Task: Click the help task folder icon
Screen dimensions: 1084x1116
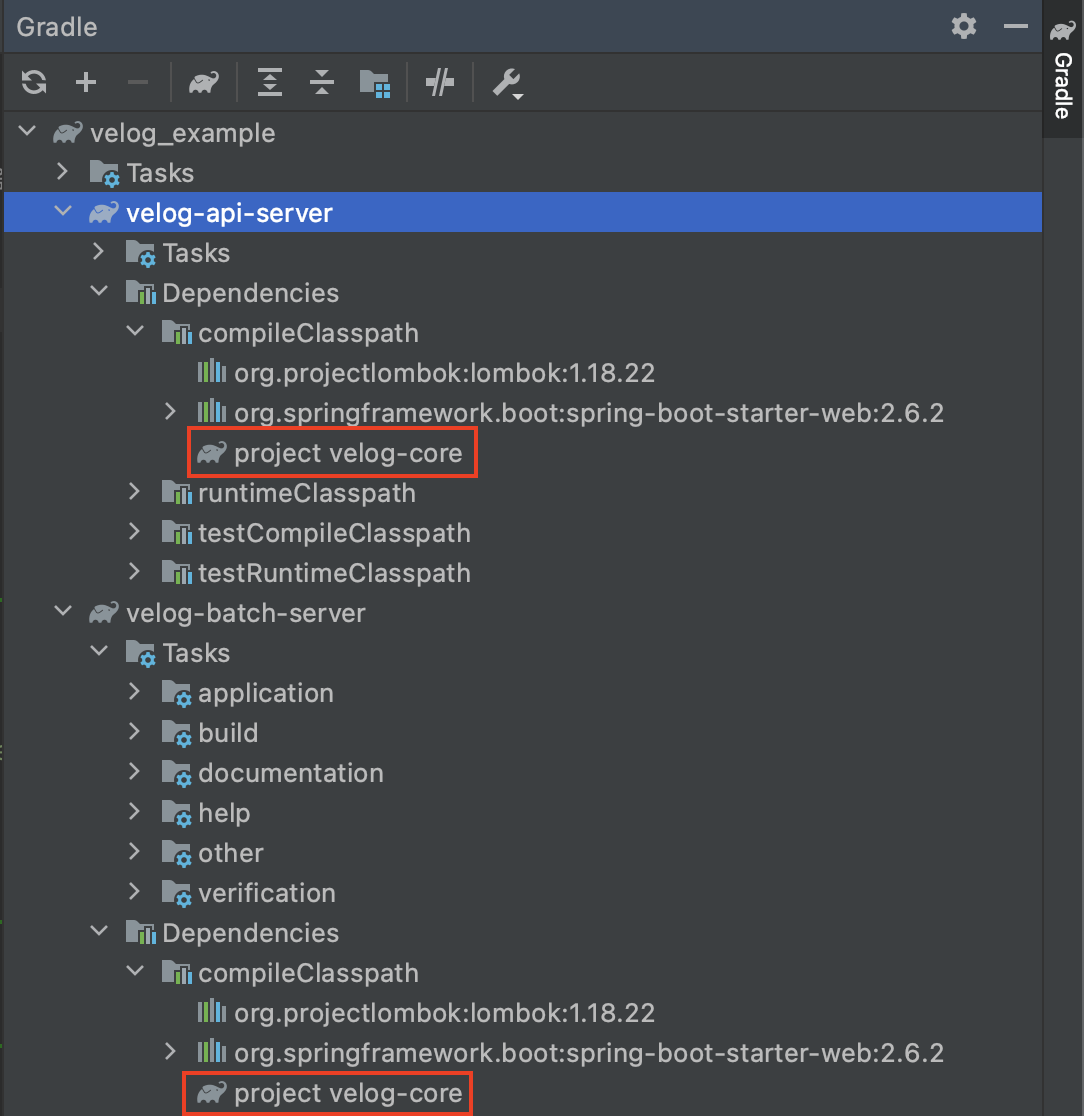Action: click(x=177, y=813)
